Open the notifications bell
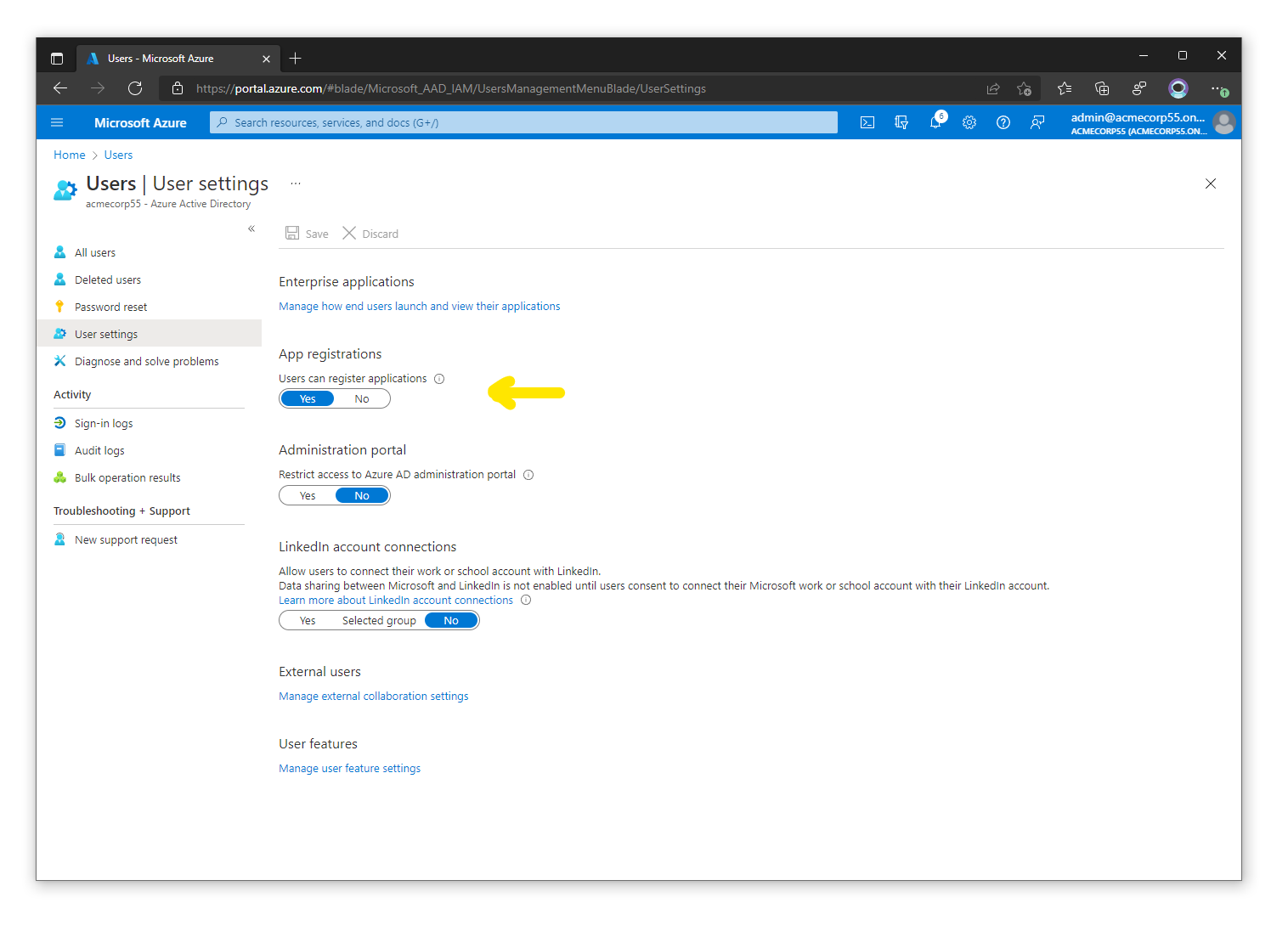Image resolution: width=1288 pixels, height=931 pixels. [x=935, y=122]
